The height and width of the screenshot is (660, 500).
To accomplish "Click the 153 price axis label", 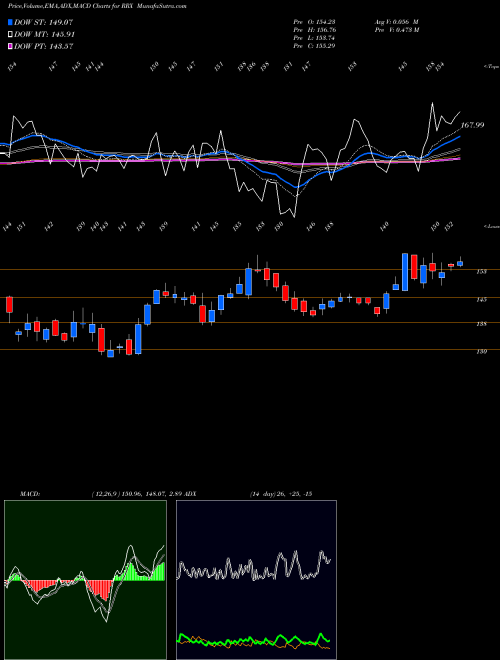I will [481, 272].
